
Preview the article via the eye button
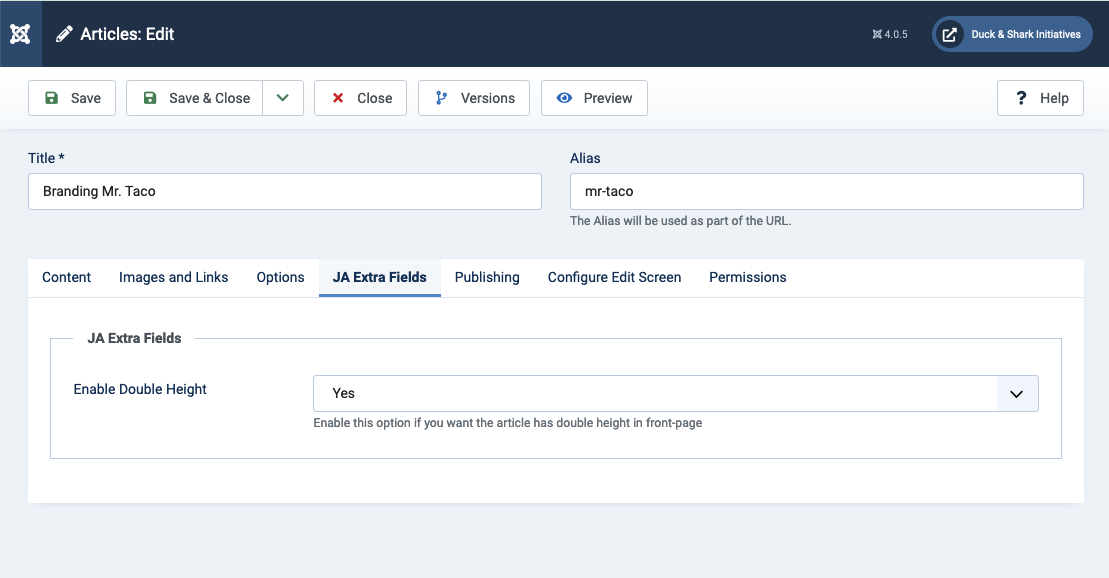(x=594, y=98)
